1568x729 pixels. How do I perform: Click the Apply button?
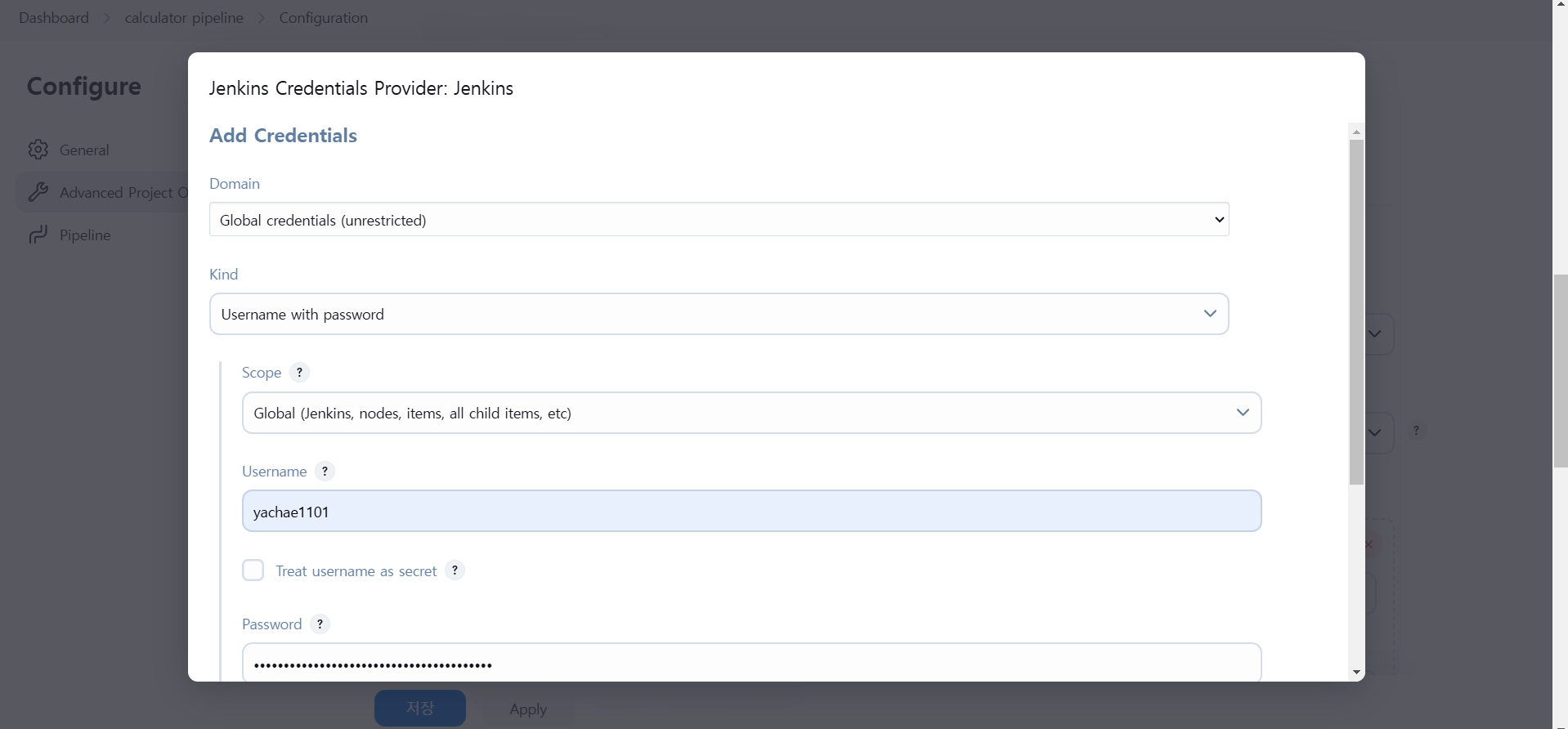tap(528, 709)
